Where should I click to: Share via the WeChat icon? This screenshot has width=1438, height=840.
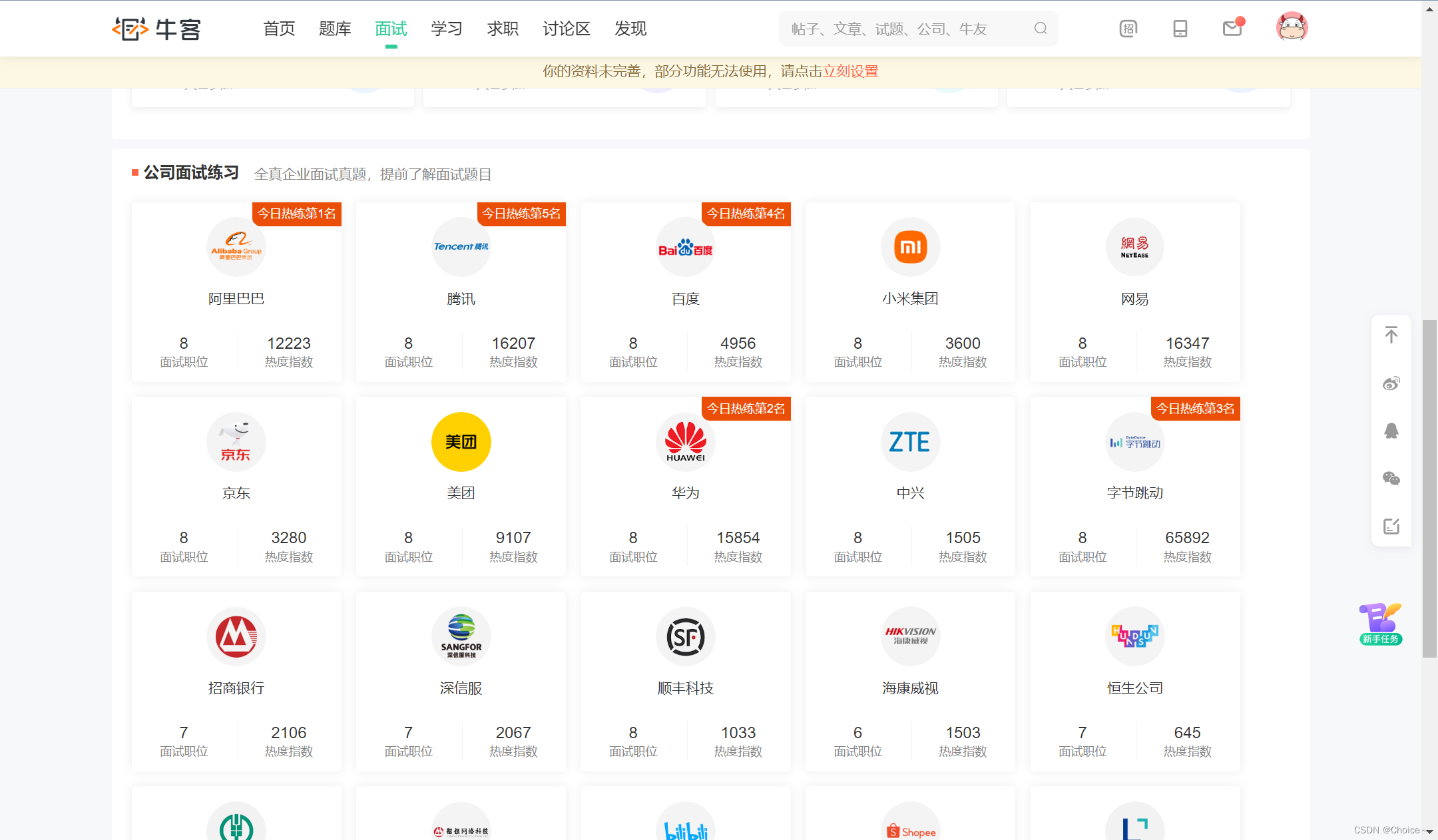(x=1391, y=479)
